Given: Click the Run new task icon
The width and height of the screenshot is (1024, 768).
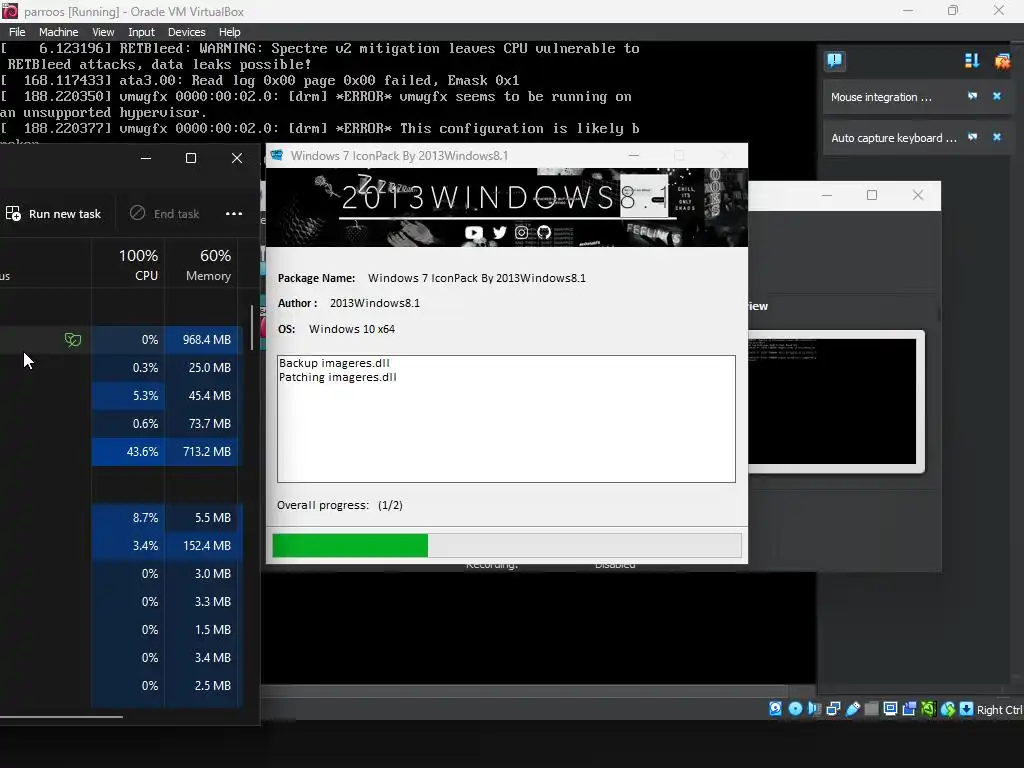Looking at the screenshot, I should [x=13, y=213].
